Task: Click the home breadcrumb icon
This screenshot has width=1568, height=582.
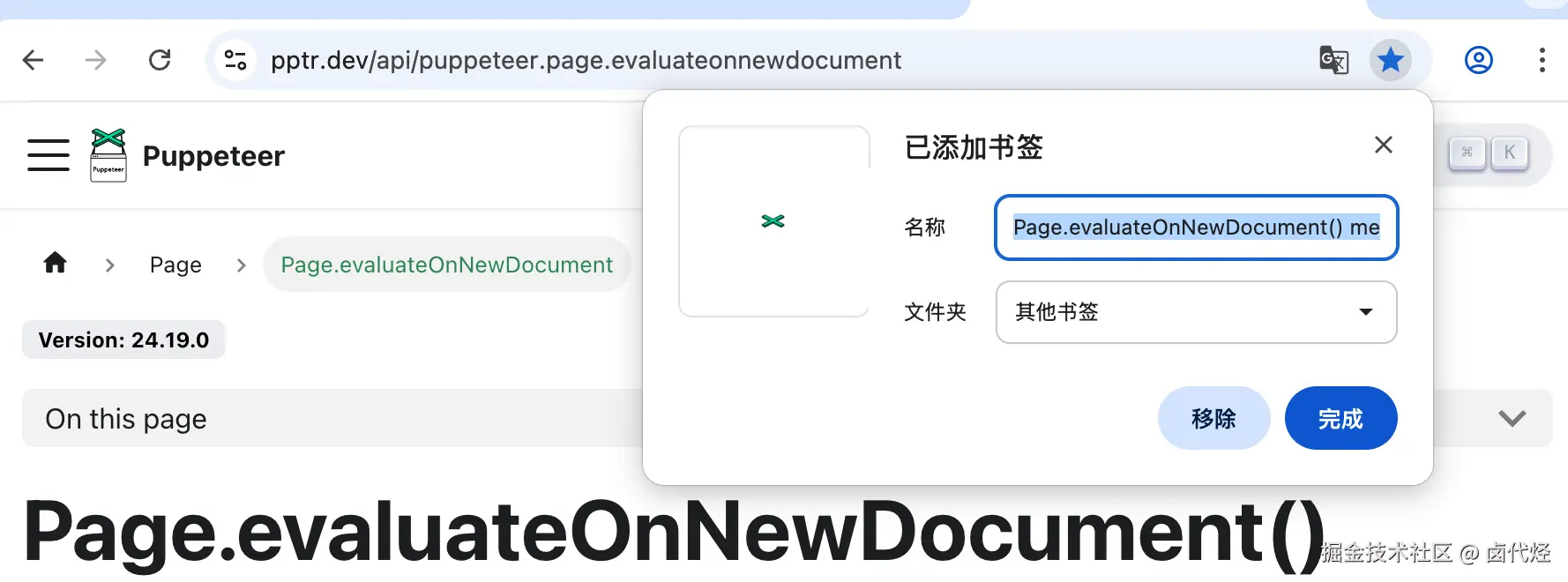Action: 55,263
